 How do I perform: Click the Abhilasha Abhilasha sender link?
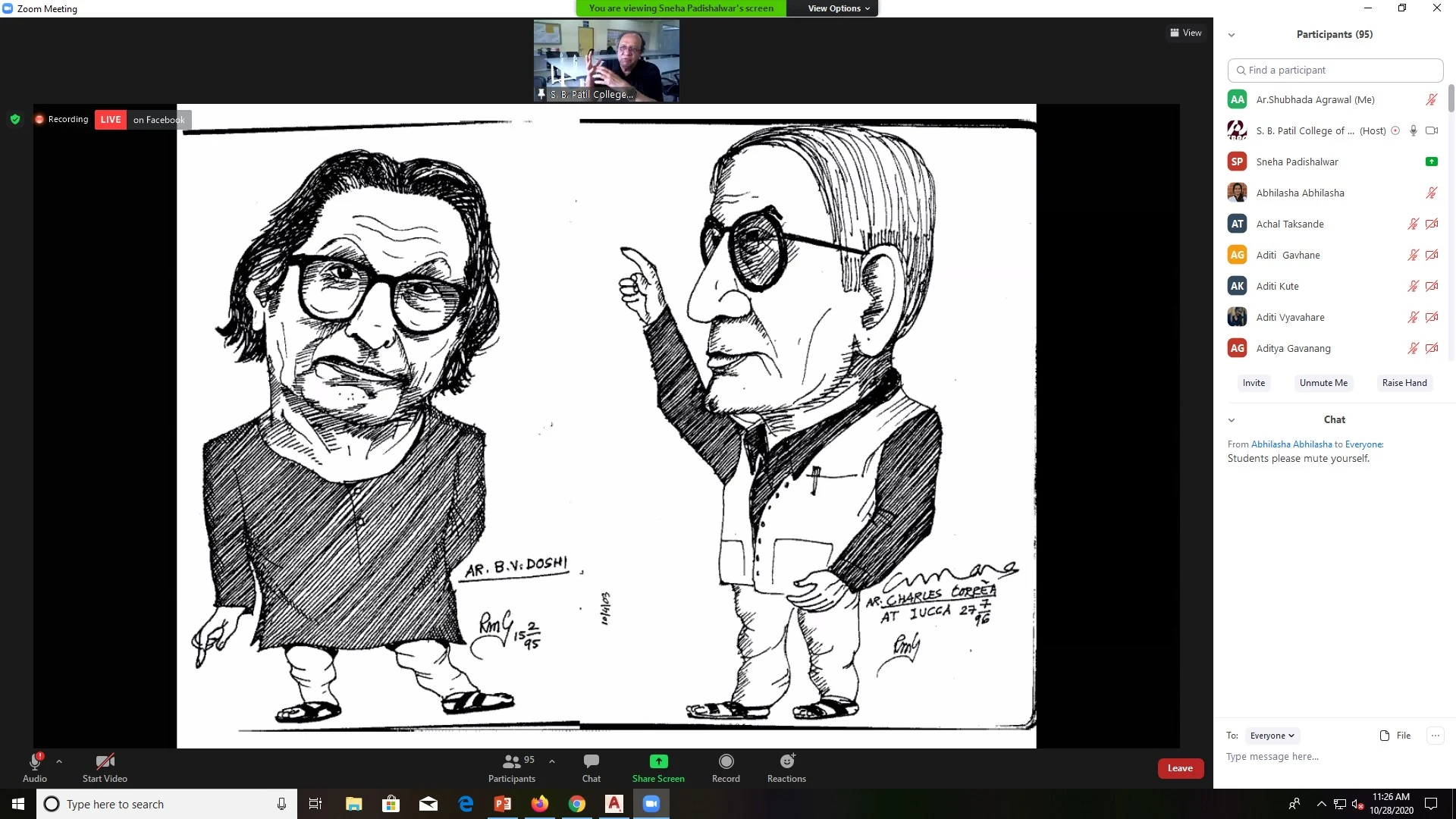[1291, 444]
